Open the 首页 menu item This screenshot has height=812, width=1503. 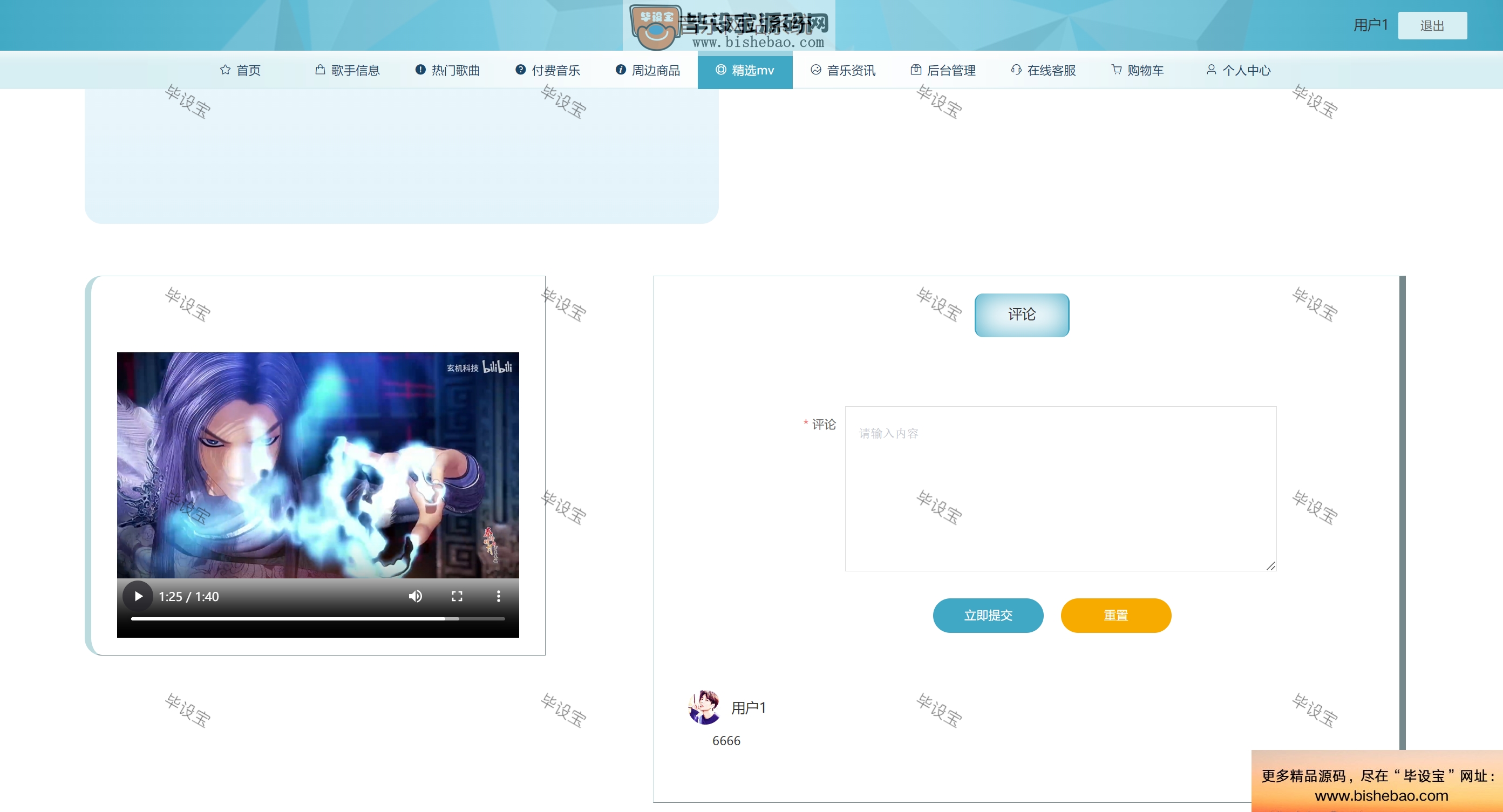(x=240, y=70)
